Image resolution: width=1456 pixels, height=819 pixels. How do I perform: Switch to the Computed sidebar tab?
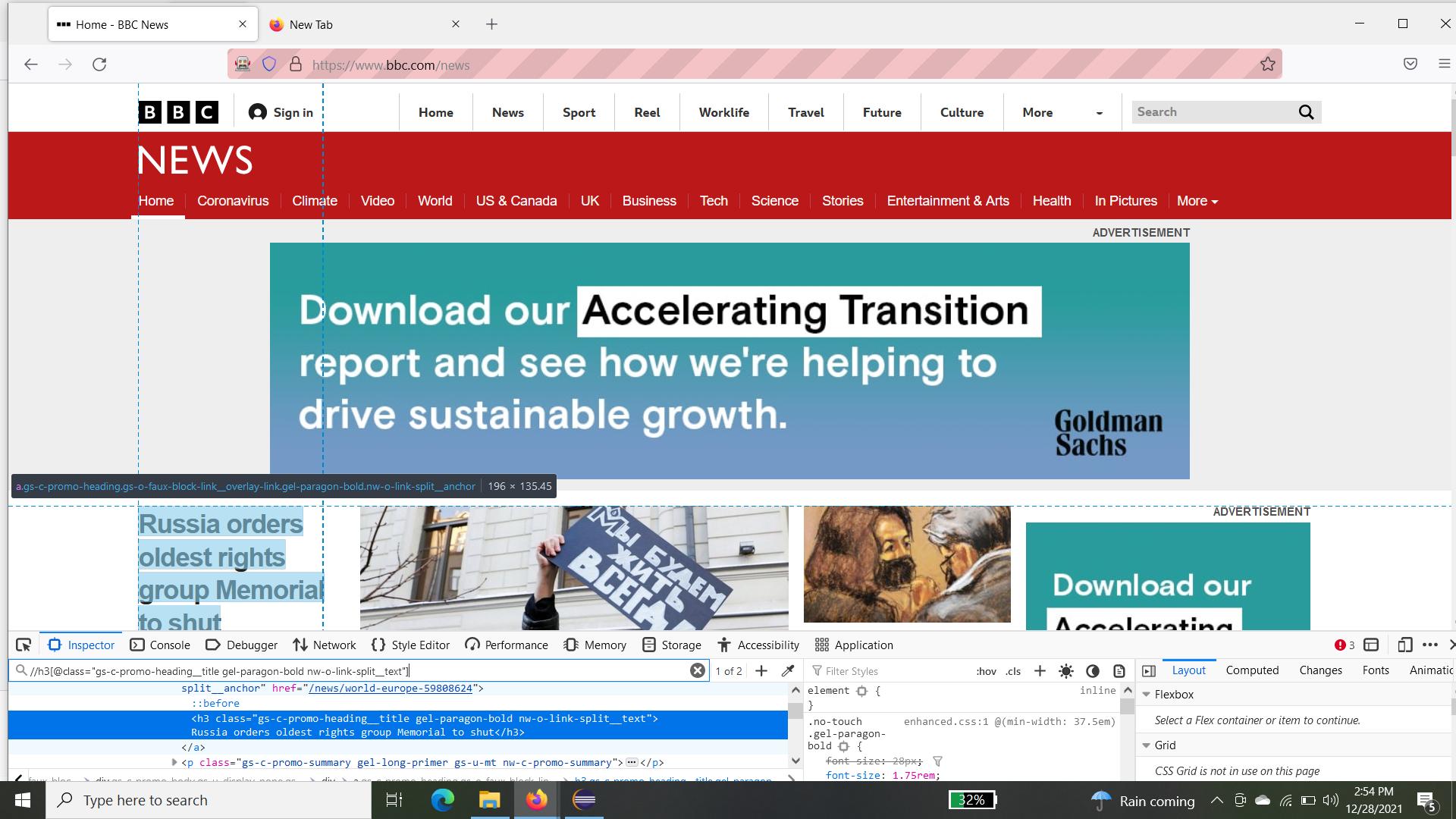click(1252, 670)
